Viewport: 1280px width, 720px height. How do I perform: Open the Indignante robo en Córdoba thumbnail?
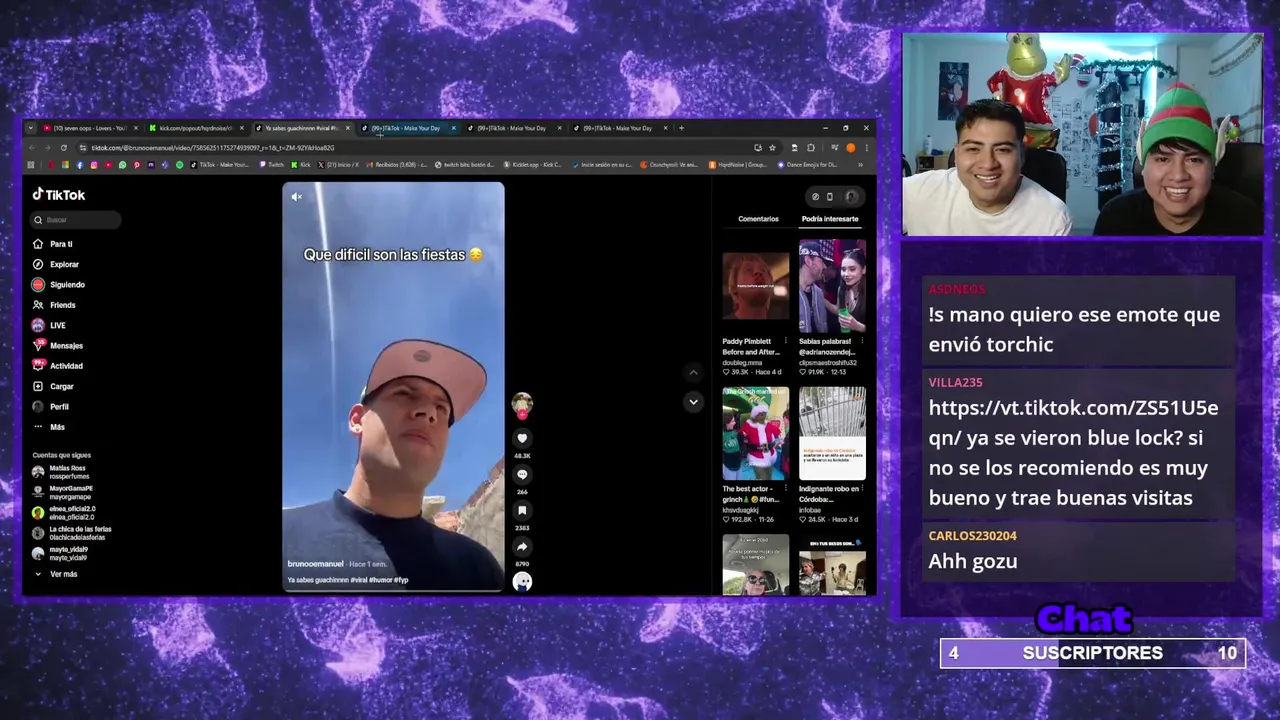[832, 434]
